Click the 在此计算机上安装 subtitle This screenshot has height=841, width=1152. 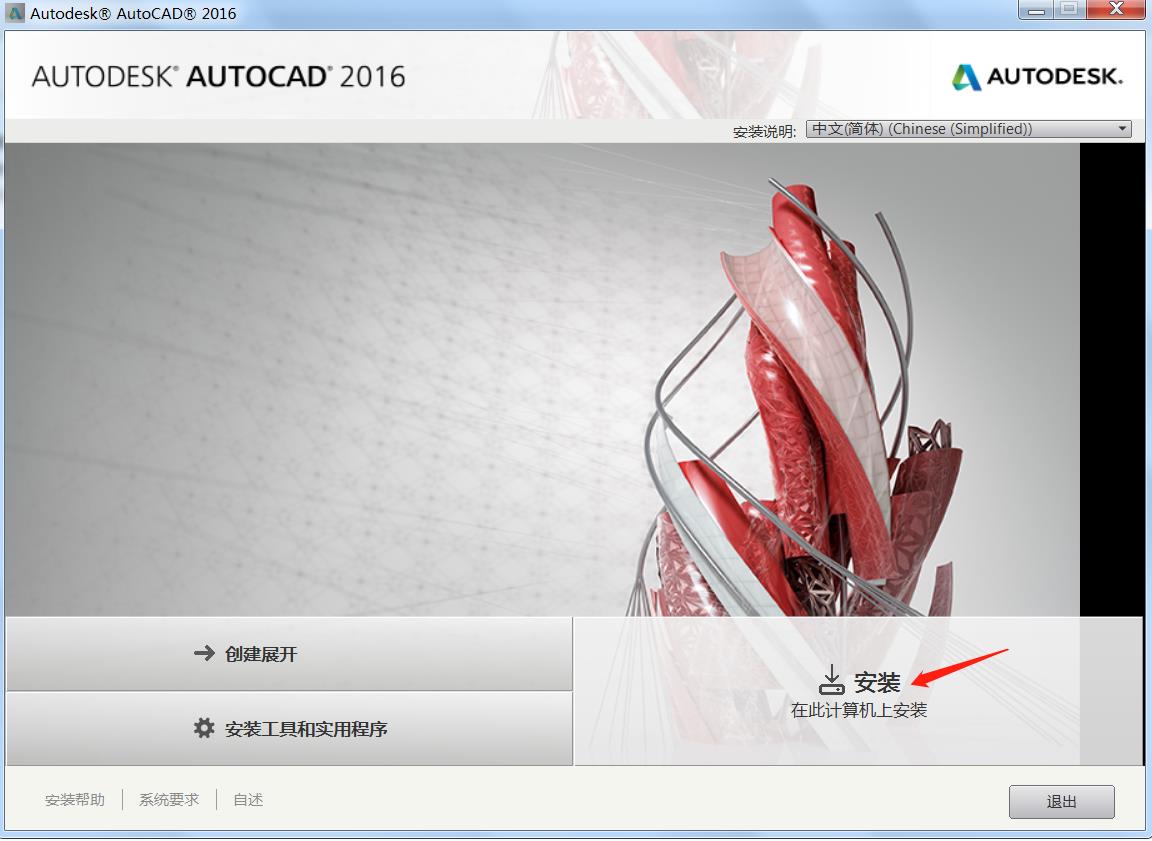pos(859,711)
